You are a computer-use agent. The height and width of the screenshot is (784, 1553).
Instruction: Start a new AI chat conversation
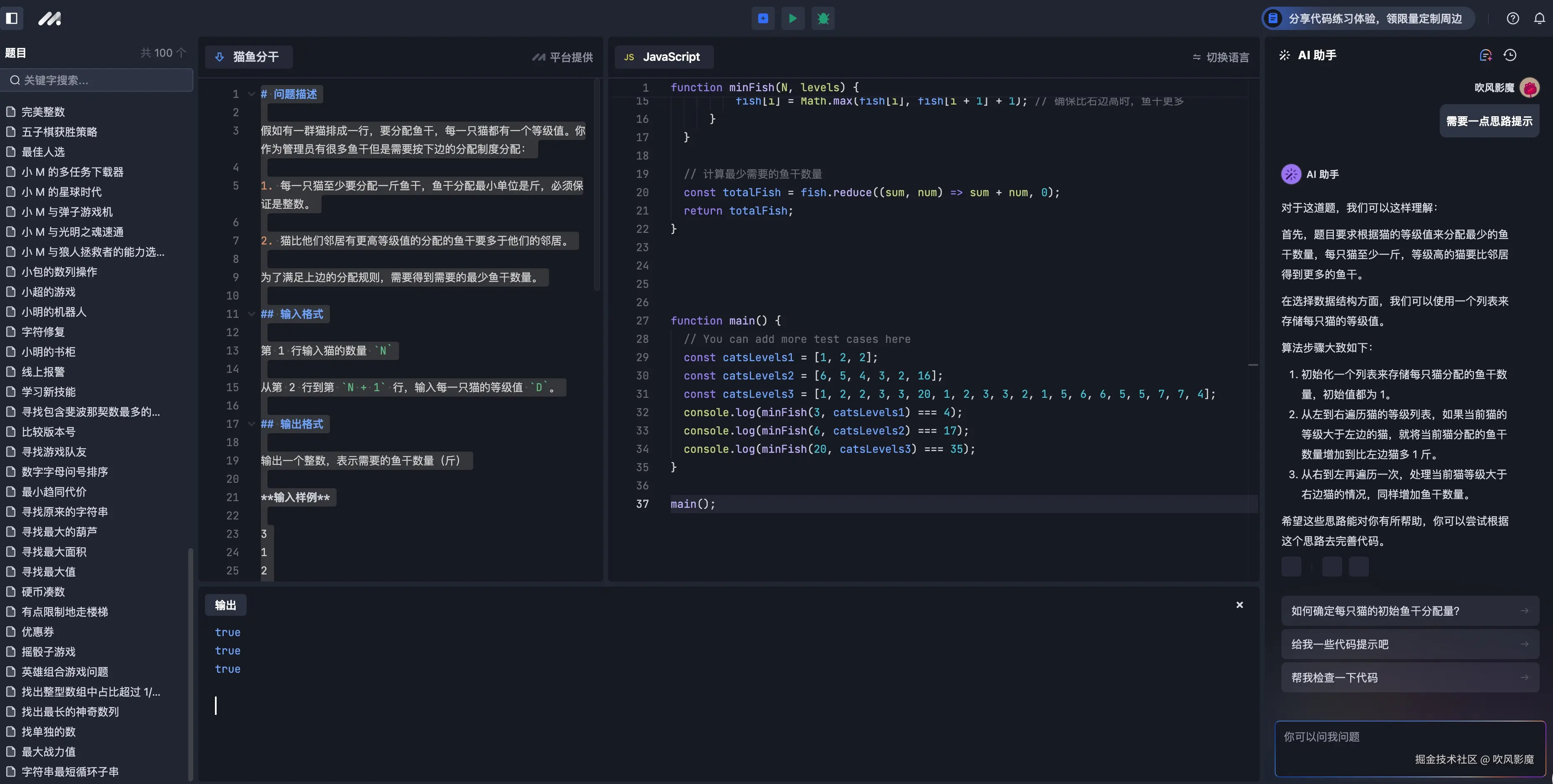pyautogui.click(x=1486, y=55)
